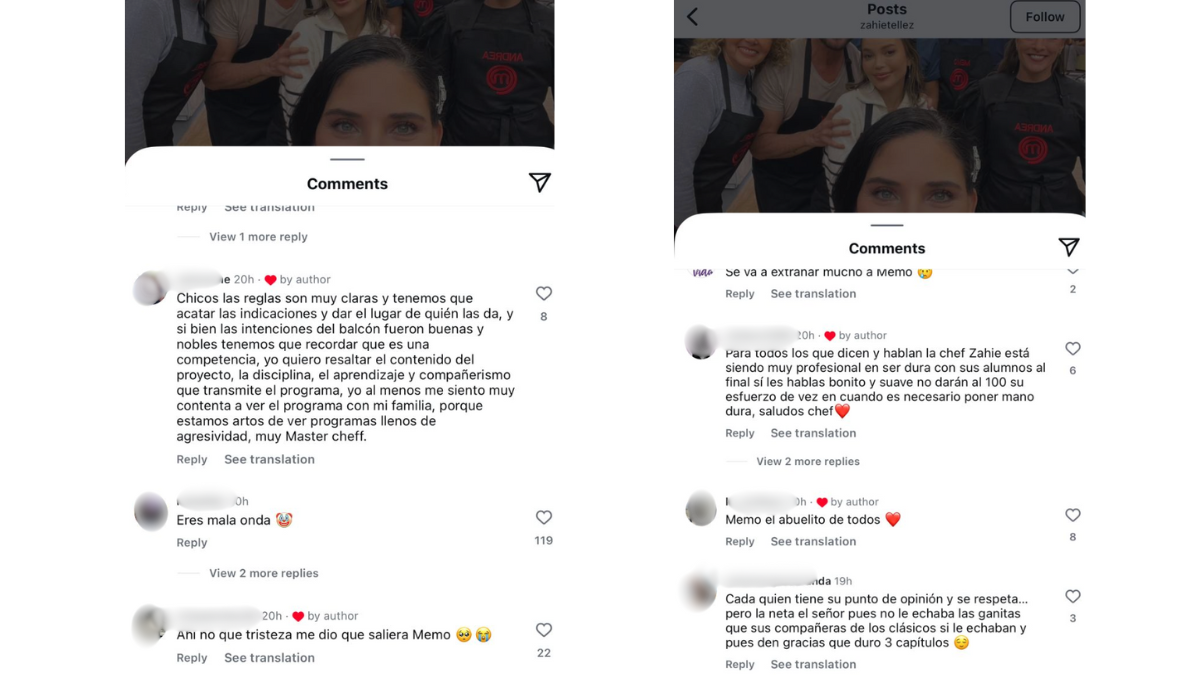See translation of 'Memo el abuelito de todos'
The width and height of the screenshot is (1200, 675).
(x=813, y=541)
